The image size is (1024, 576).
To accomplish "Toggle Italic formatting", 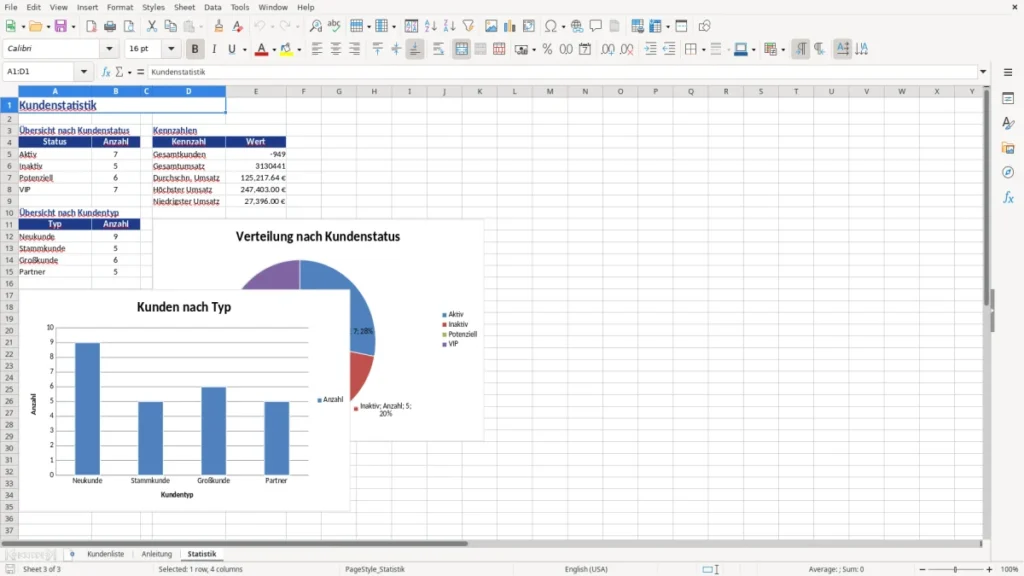I will click(214, 49).
